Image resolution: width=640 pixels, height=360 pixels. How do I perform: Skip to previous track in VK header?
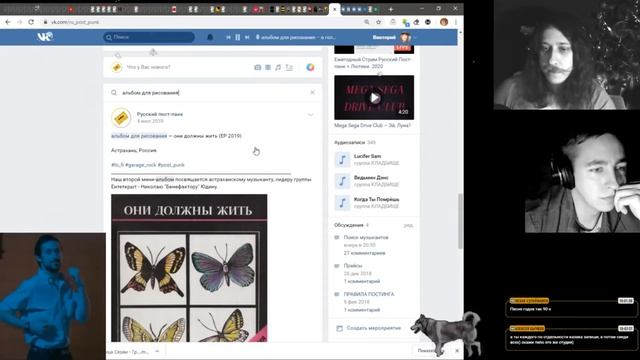[228, 37]
